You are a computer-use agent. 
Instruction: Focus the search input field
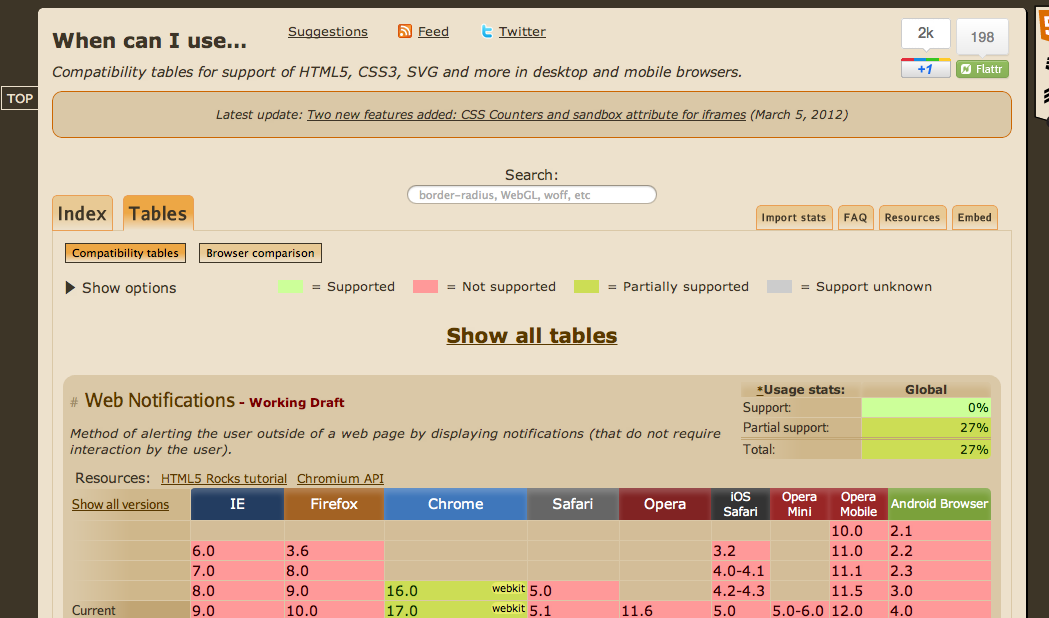532,195
